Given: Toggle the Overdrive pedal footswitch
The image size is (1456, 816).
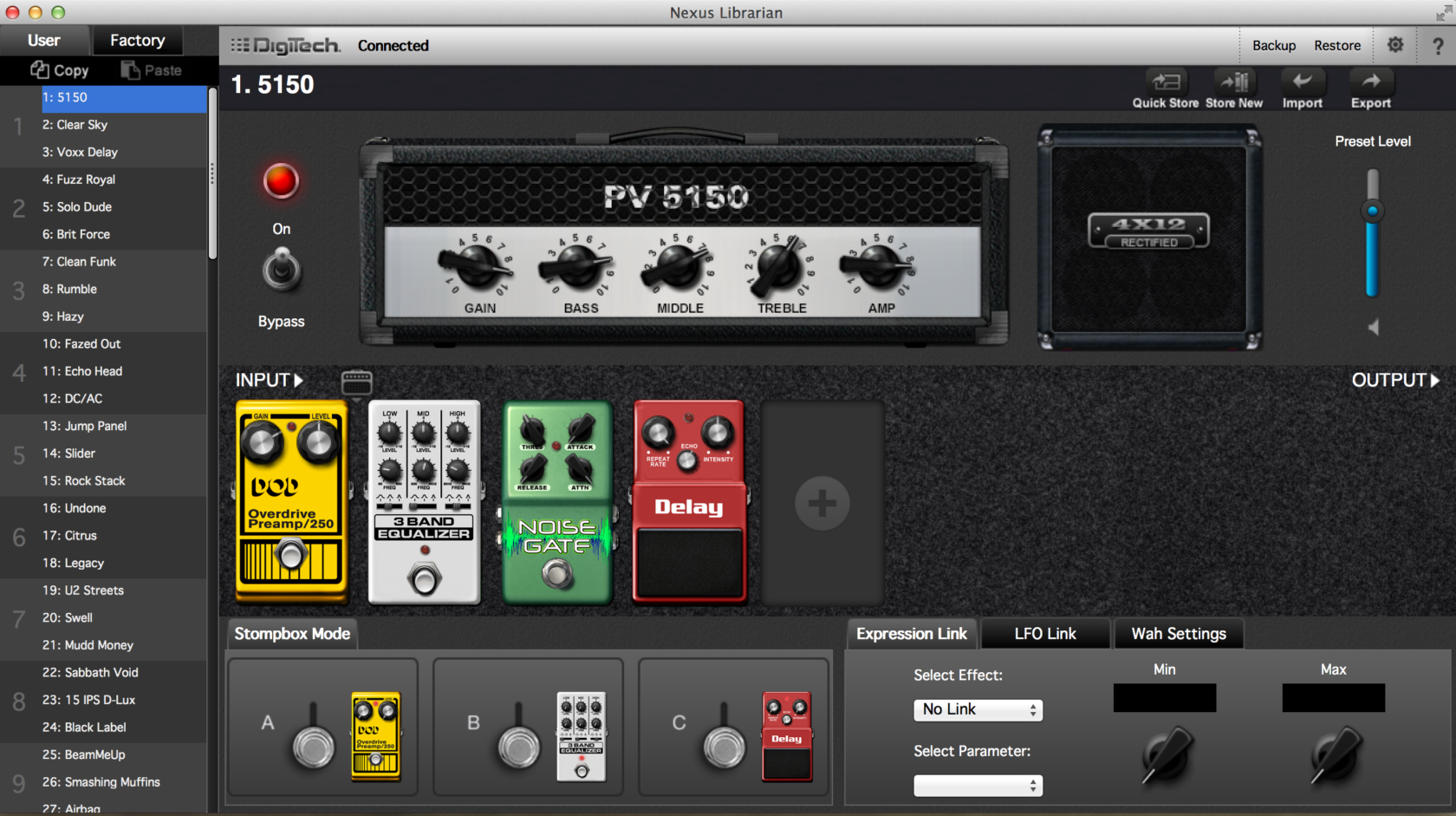Looking at the screenshot, I should click(291, 555).
